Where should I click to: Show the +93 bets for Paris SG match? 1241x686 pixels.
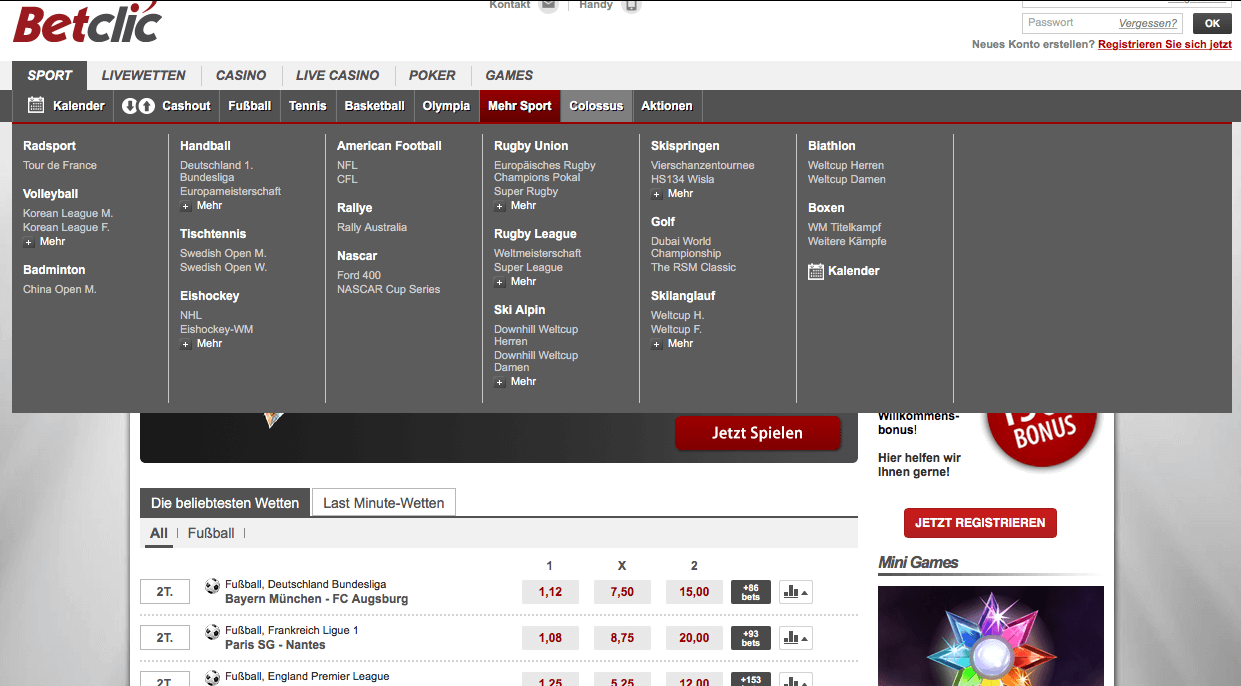click(751, 638)
